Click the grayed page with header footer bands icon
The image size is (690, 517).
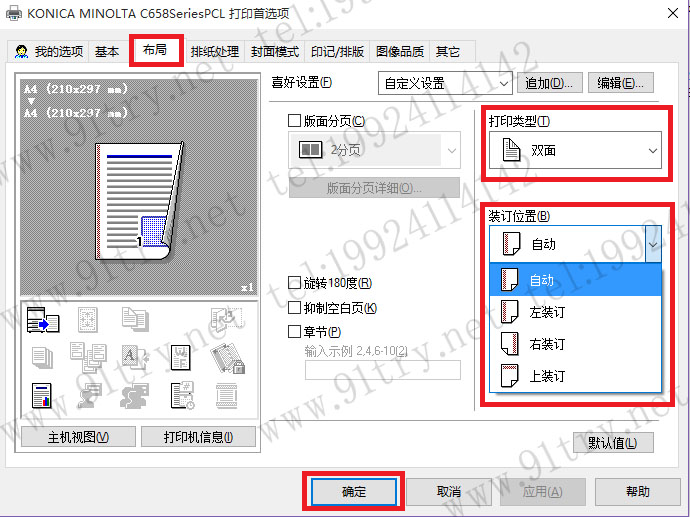tap(227, 396)
